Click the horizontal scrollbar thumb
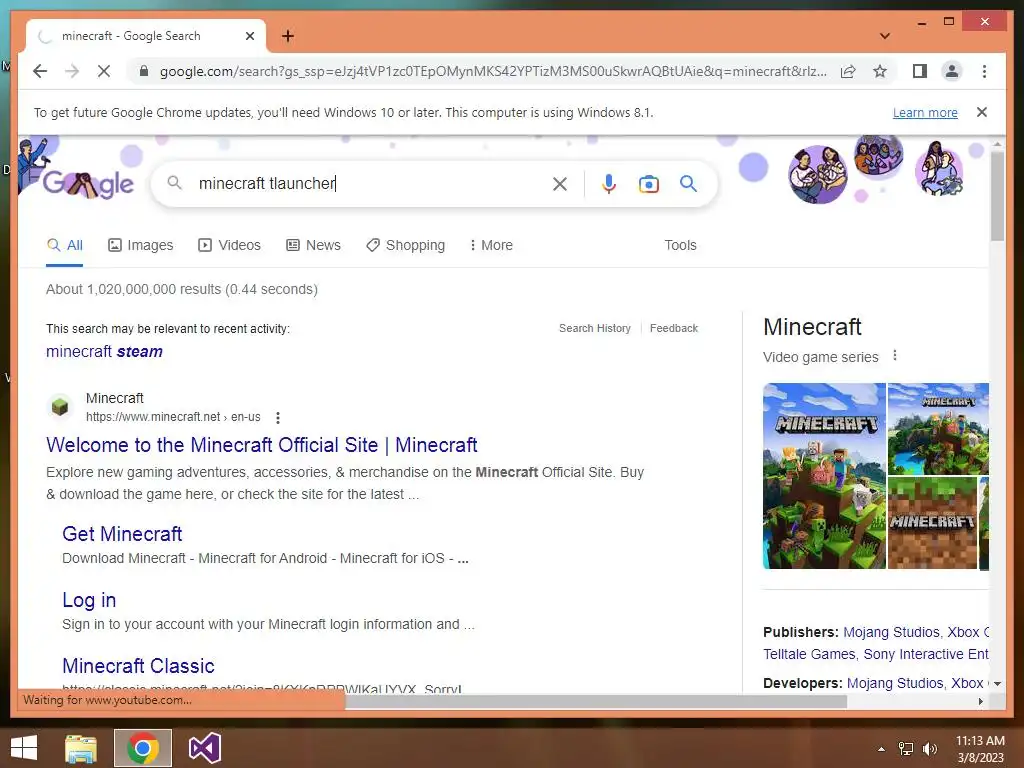1024x768 pixels. [596, 701]
